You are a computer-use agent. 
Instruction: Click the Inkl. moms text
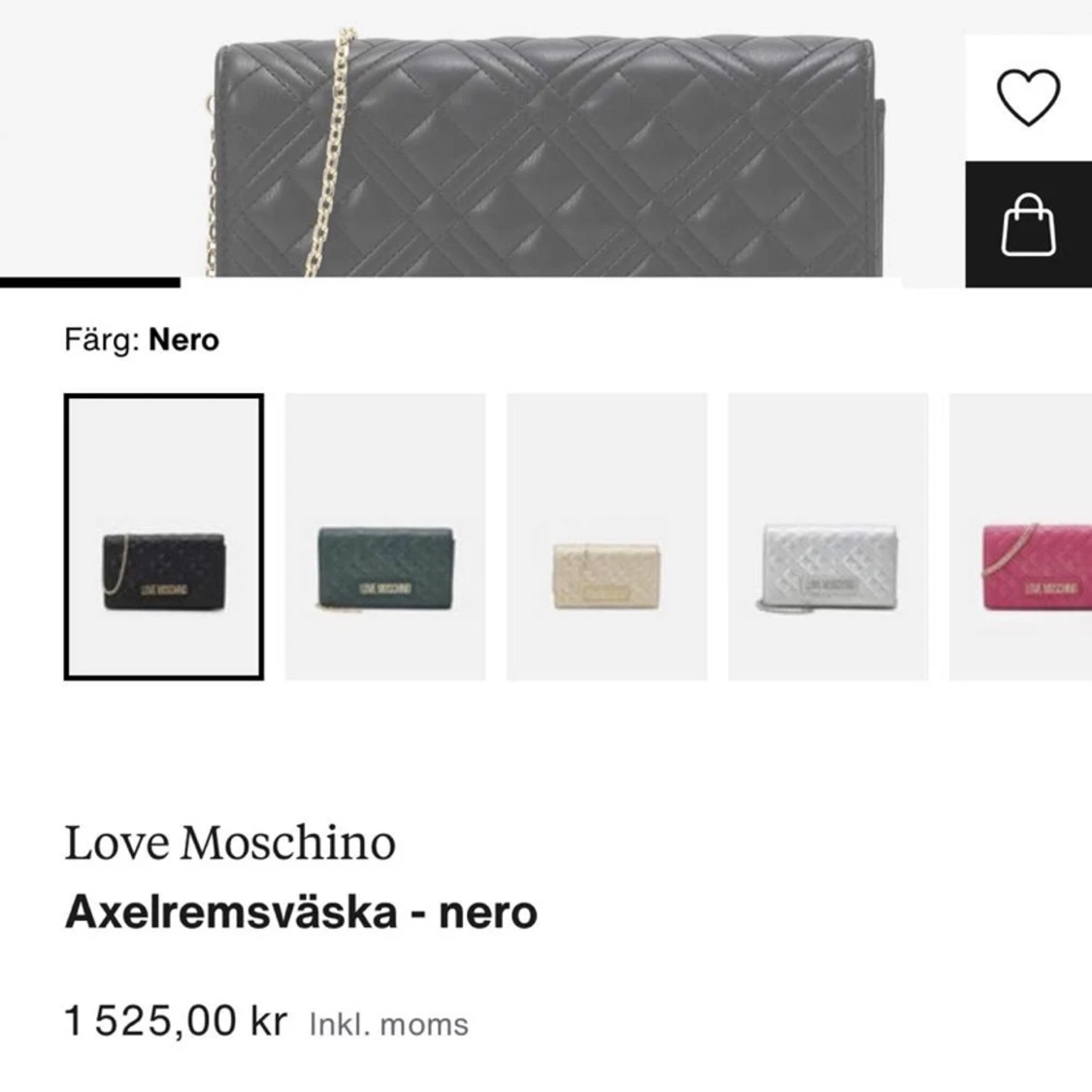387,1022
